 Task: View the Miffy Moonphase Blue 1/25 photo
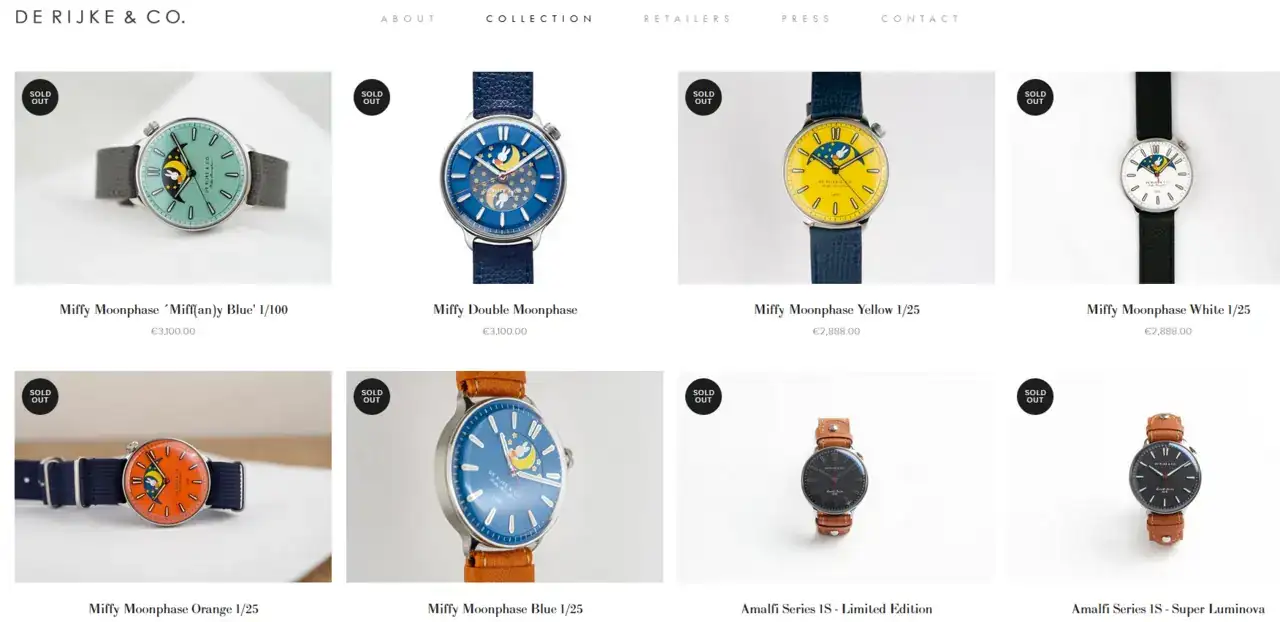pyautogui.click(x=504, y=477)
